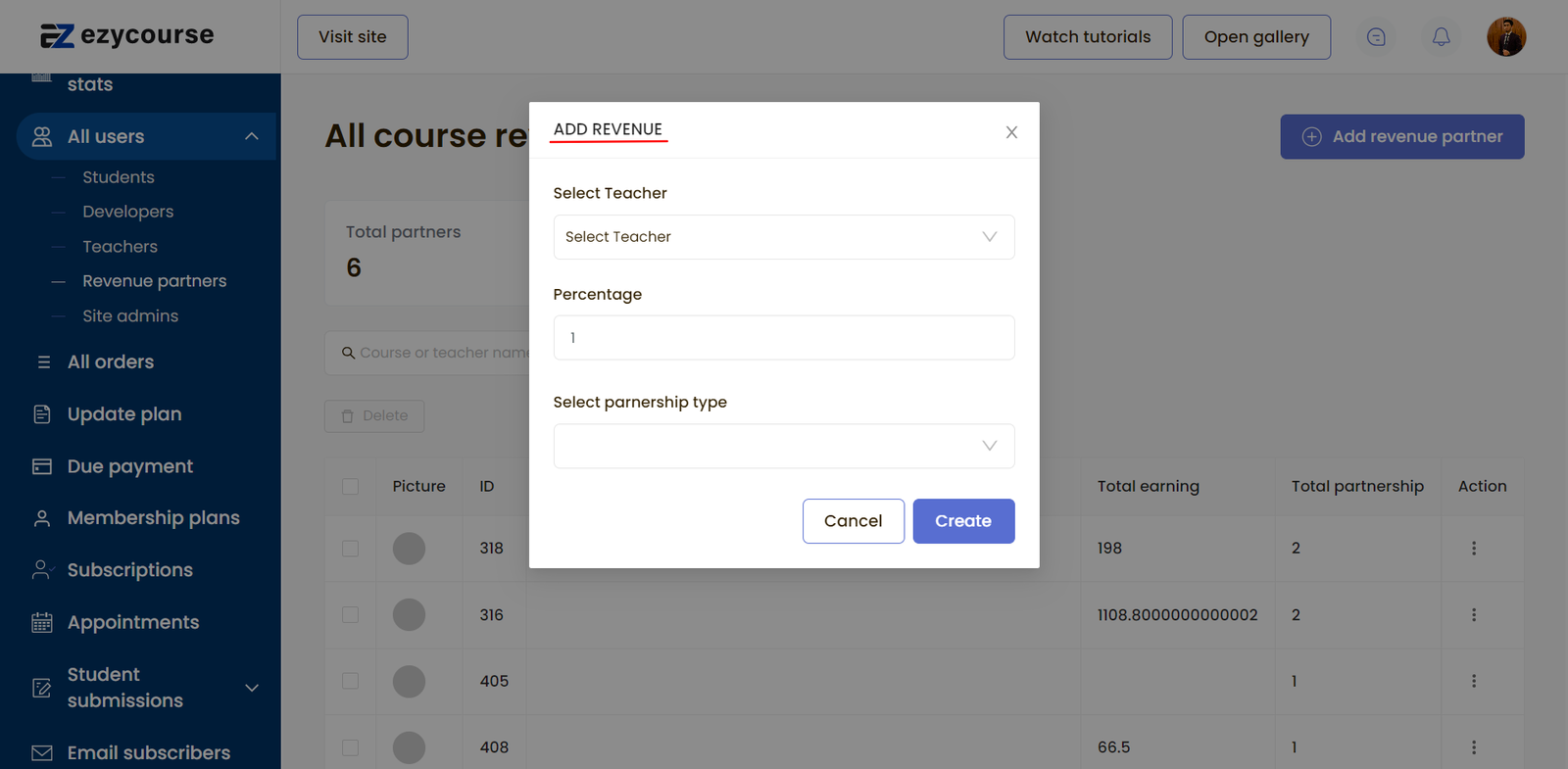Click the ezycourse logo
The width and height of the screenshot is (1568, 769).
(x=126, y=36)
